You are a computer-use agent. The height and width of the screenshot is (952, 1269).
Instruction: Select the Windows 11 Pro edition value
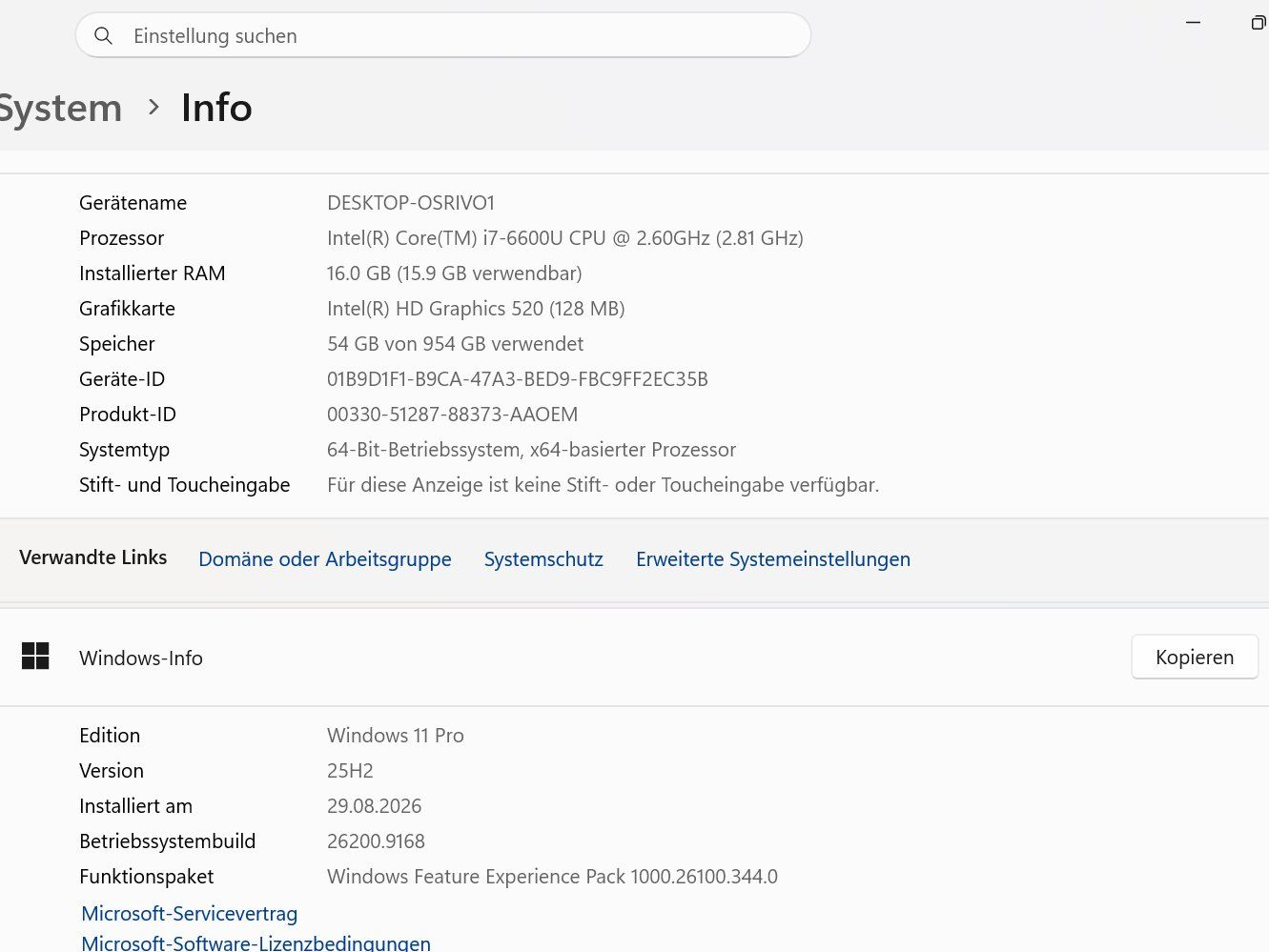coord(396,736)
